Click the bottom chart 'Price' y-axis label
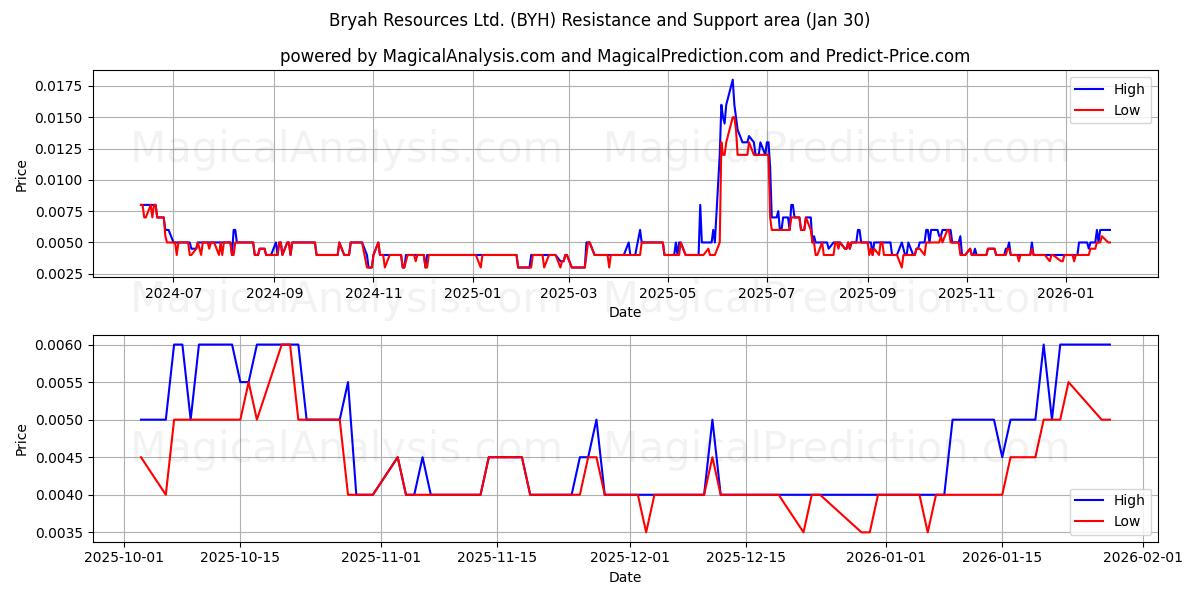Viewport: 1200px width, 600px height. pos(22,440)
